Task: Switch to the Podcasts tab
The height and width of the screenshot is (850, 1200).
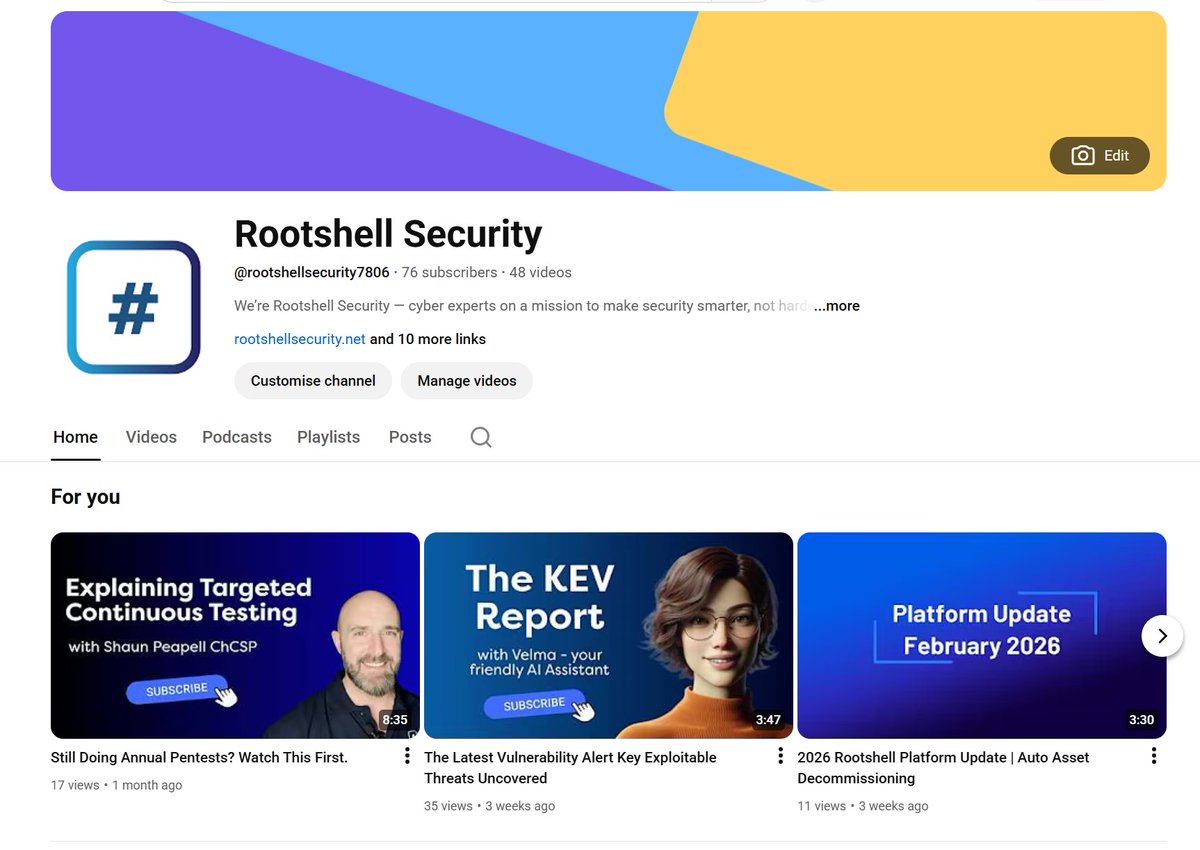Action: (237, 437)
